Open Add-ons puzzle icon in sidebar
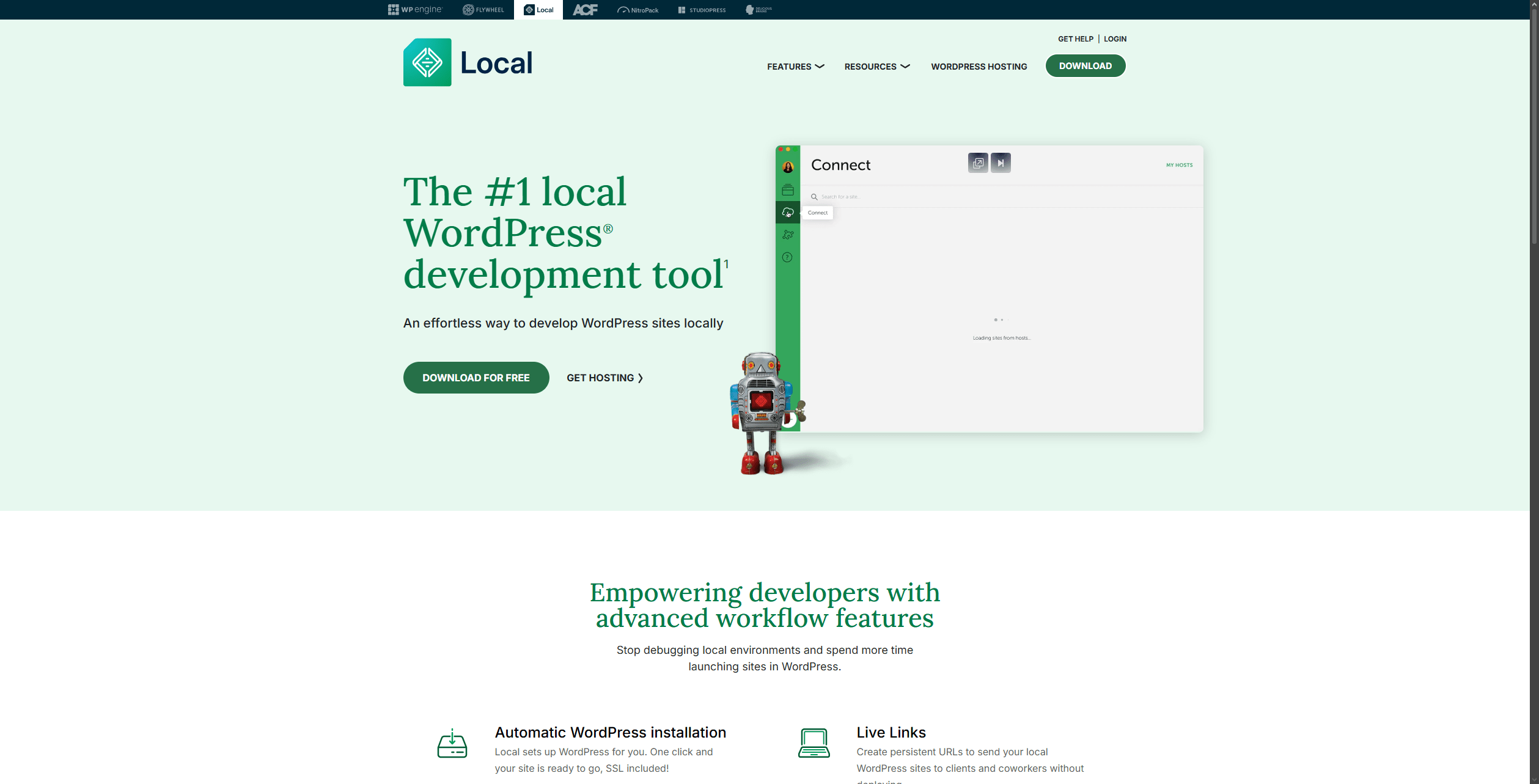Image resolution: width=1539 pixels, height=784 pixels. [x=788, y=235]
